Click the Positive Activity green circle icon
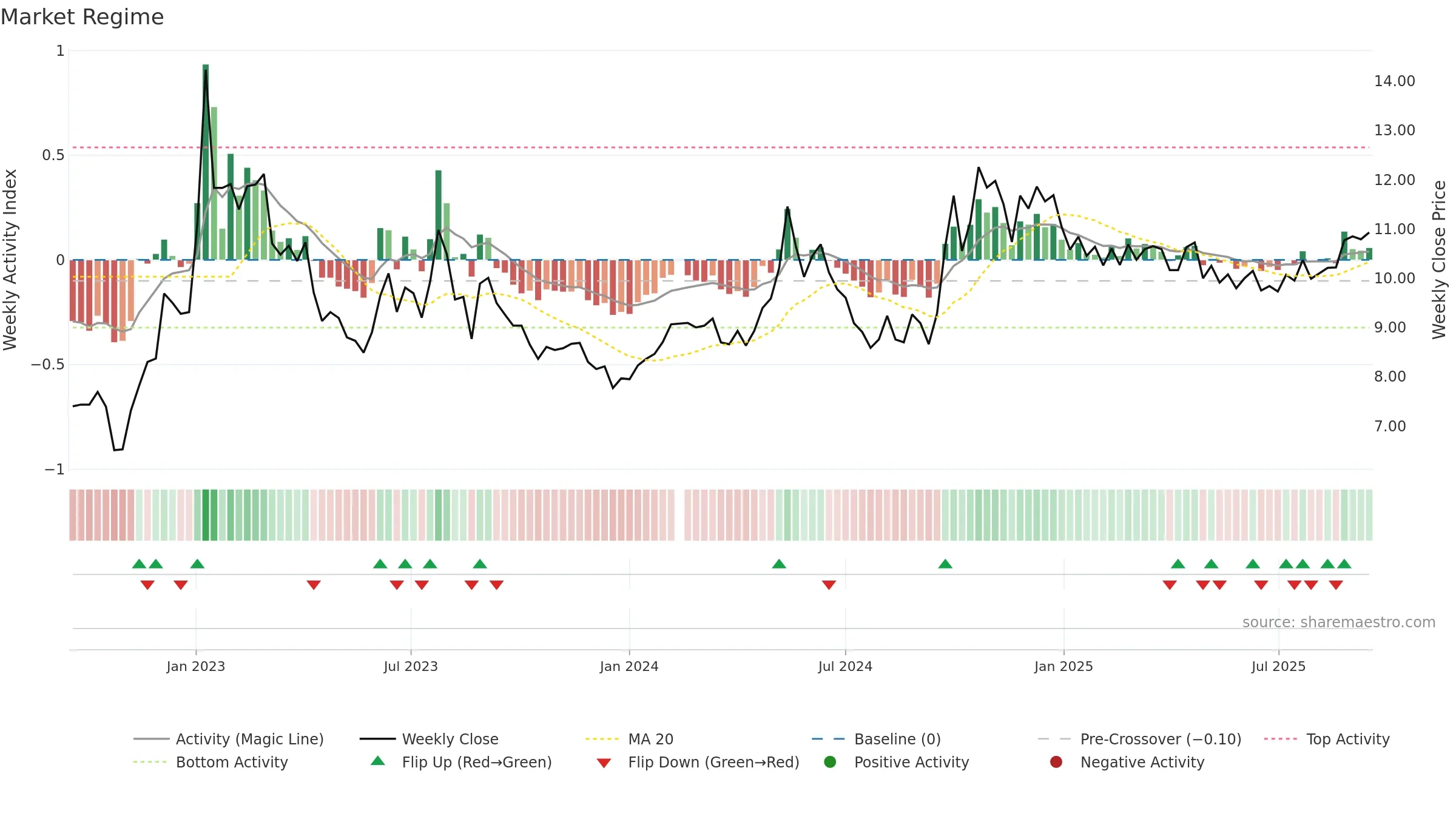Screen dimensions: 1456x819 (830, 762)
